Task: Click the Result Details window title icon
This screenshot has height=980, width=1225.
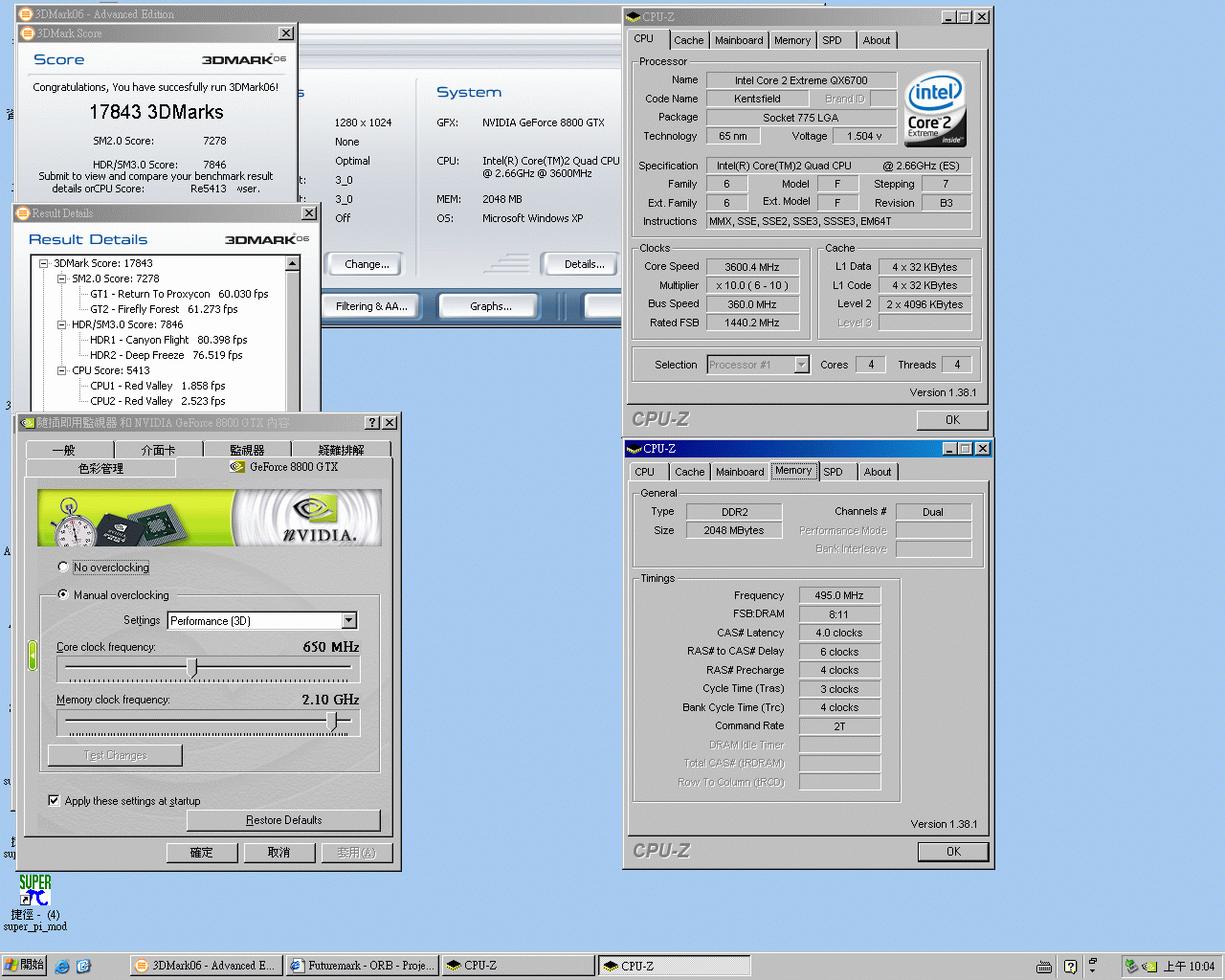Action: coord(23,213)
